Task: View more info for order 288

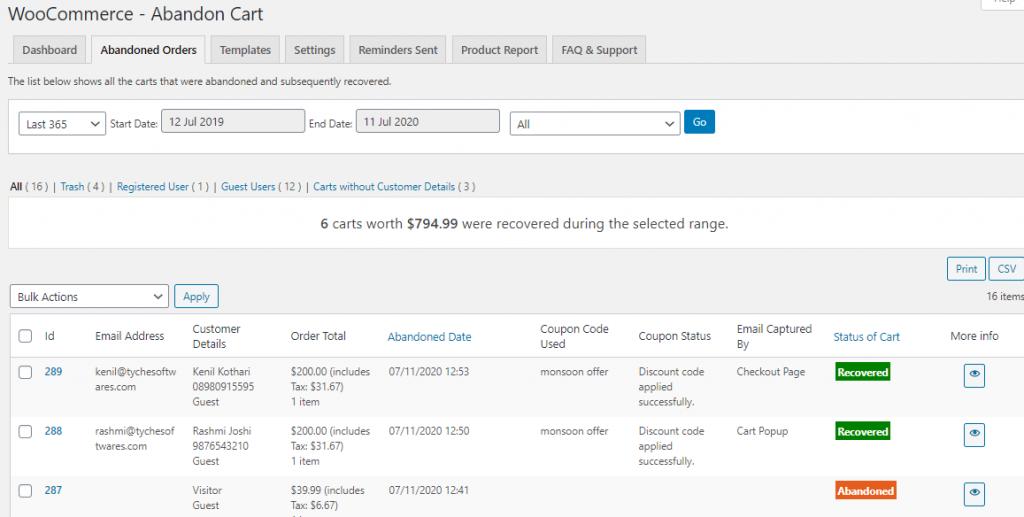Action: tap(974, 434)
